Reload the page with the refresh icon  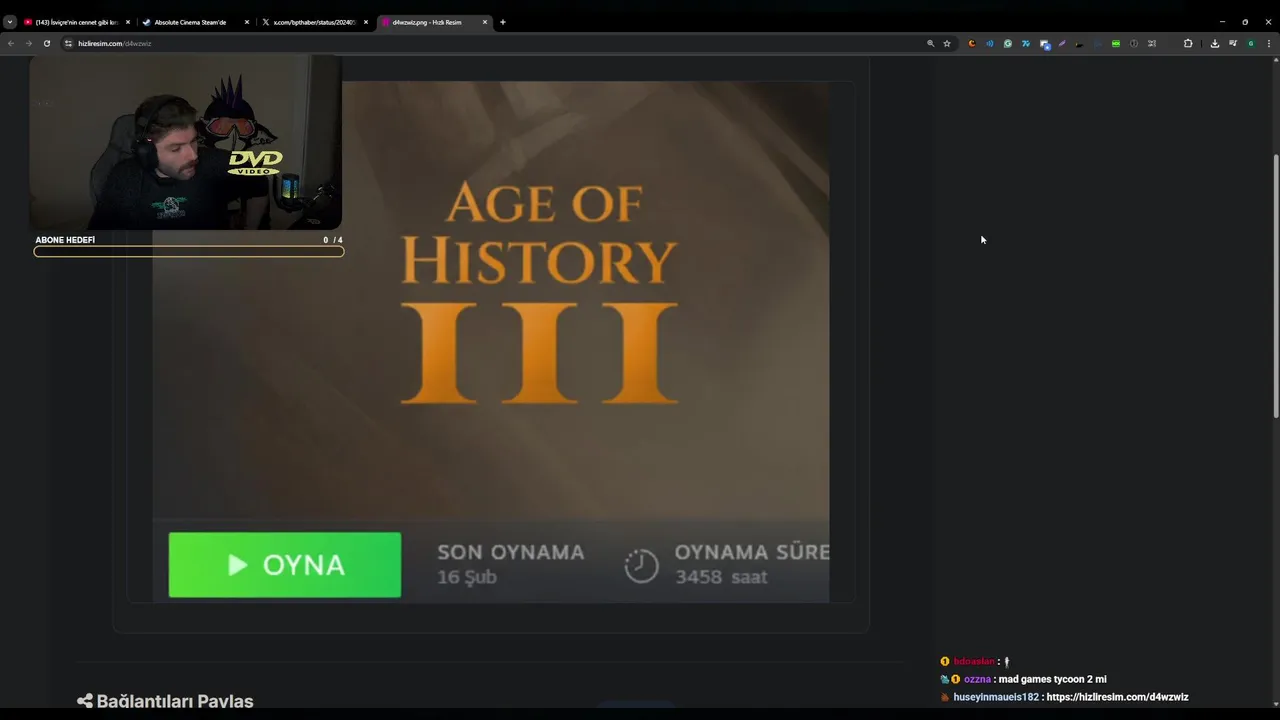click(x=46, y=43)
